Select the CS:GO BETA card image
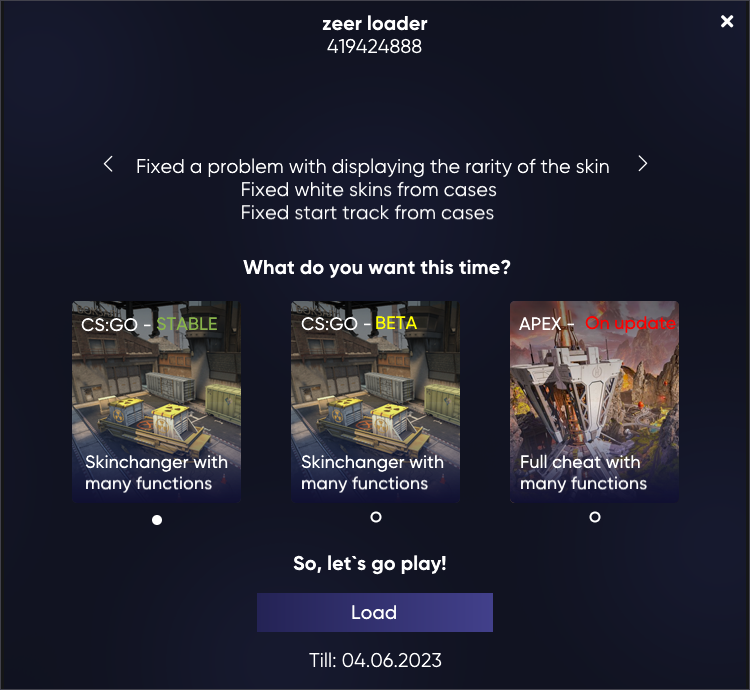The height and width of the screenshot is (690, 750). [x=375, y=402]
